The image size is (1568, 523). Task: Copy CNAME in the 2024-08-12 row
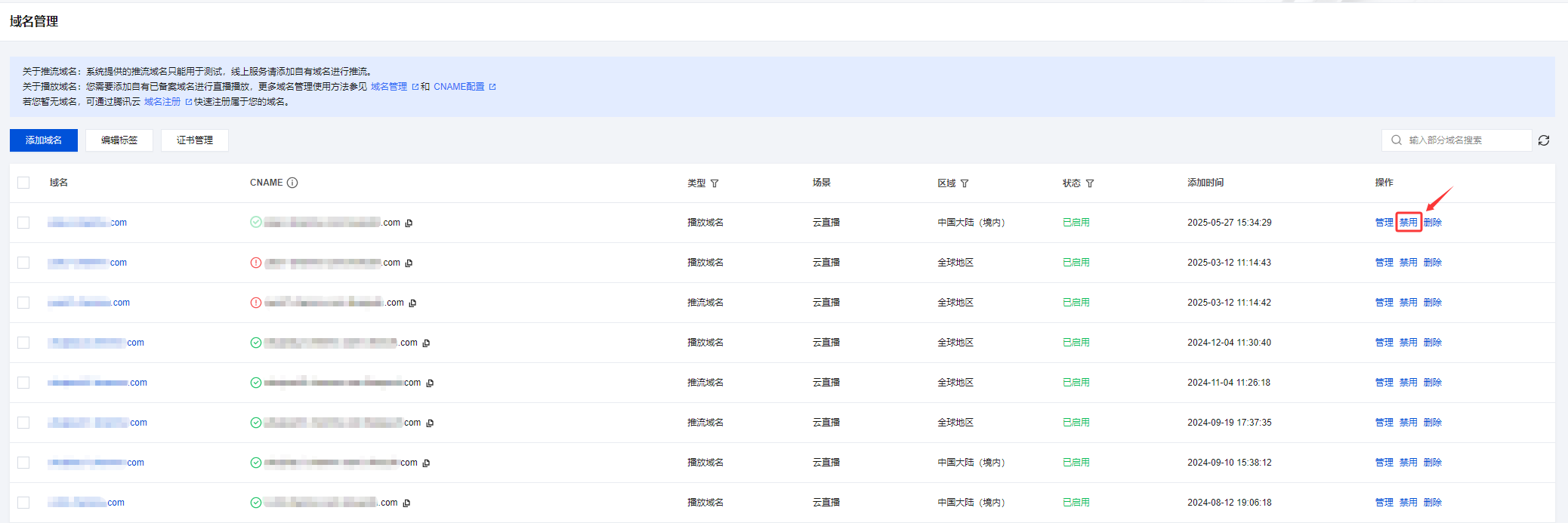point(406,503)
